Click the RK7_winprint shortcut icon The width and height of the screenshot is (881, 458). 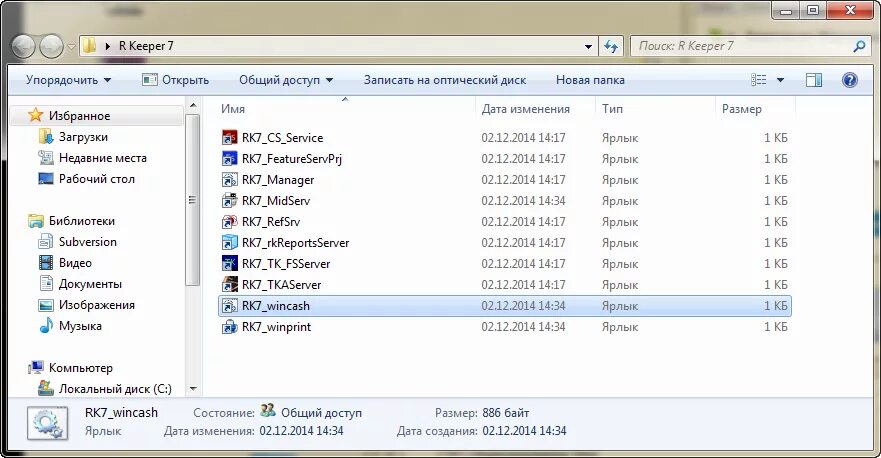point(229,327)
